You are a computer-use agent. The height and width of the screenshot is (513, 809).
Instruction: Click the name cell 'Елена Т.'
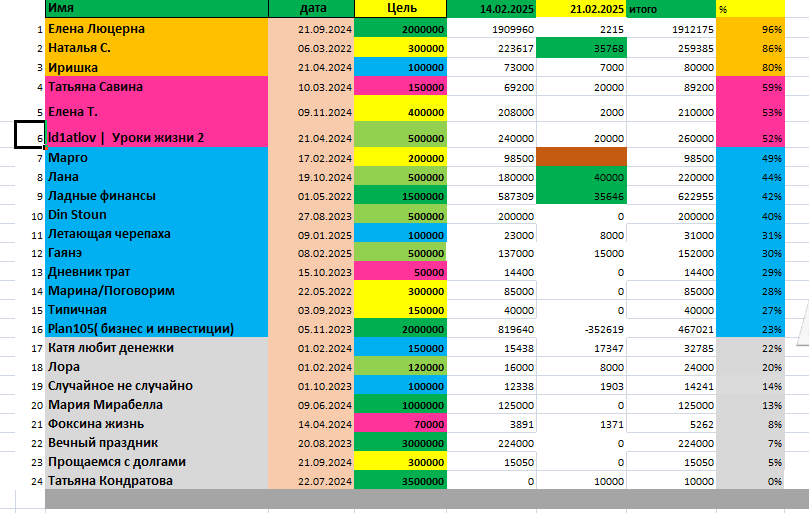point(157,109)
